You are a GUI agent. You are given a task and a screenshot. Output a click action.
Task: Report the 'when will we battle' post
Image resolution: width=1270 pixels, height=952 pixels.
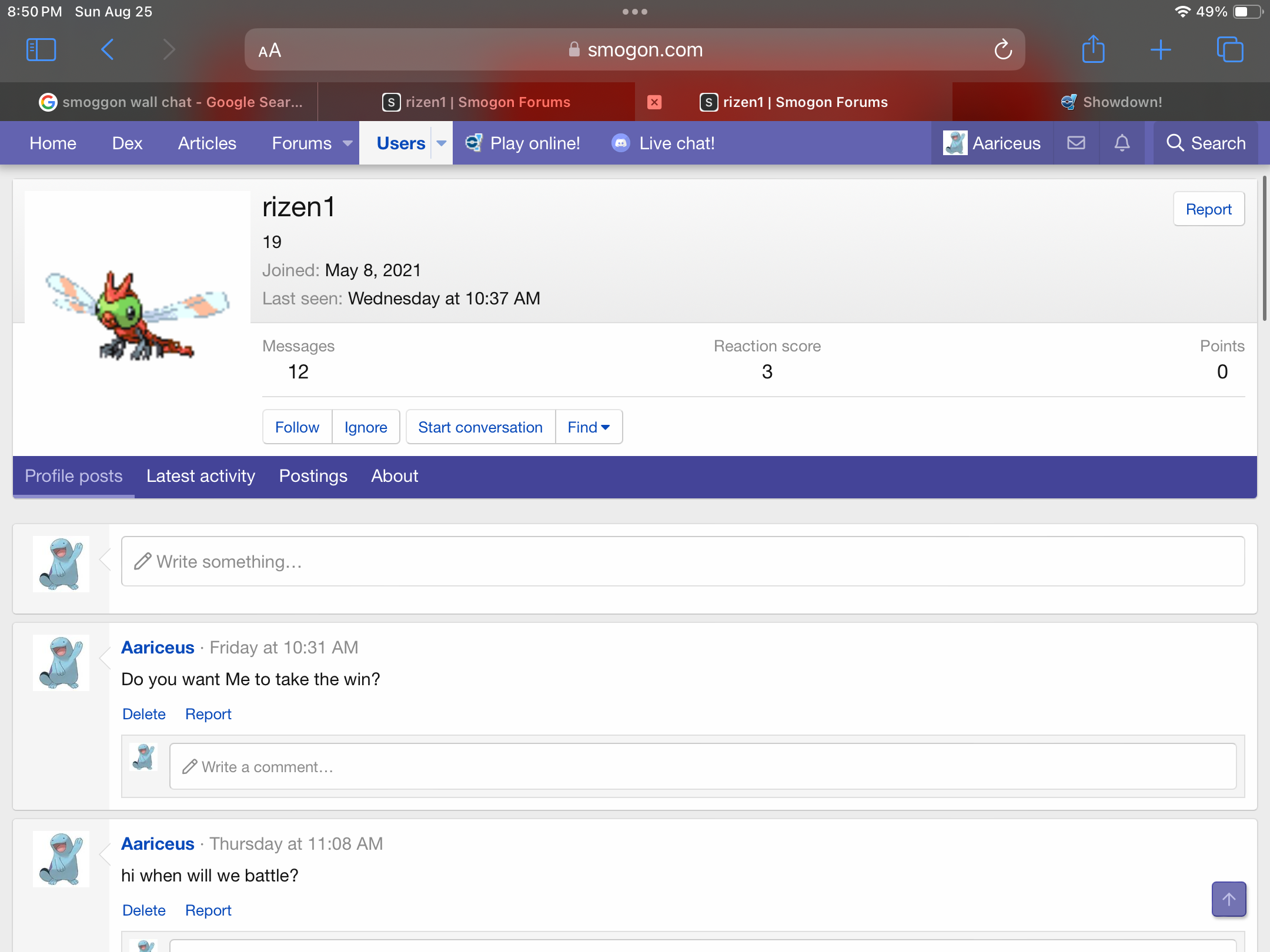point(208,910)
